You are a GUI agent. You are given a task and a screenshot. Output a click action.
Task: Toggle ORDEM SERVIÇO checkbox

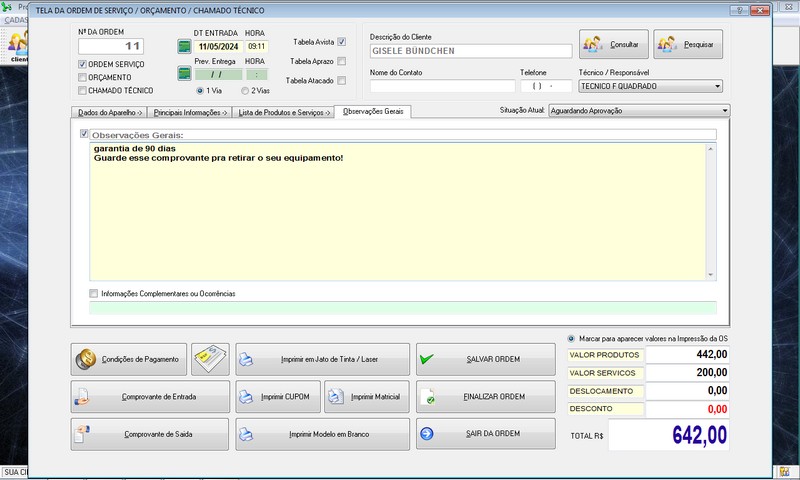pyautogui.click(x=82, y=64)
